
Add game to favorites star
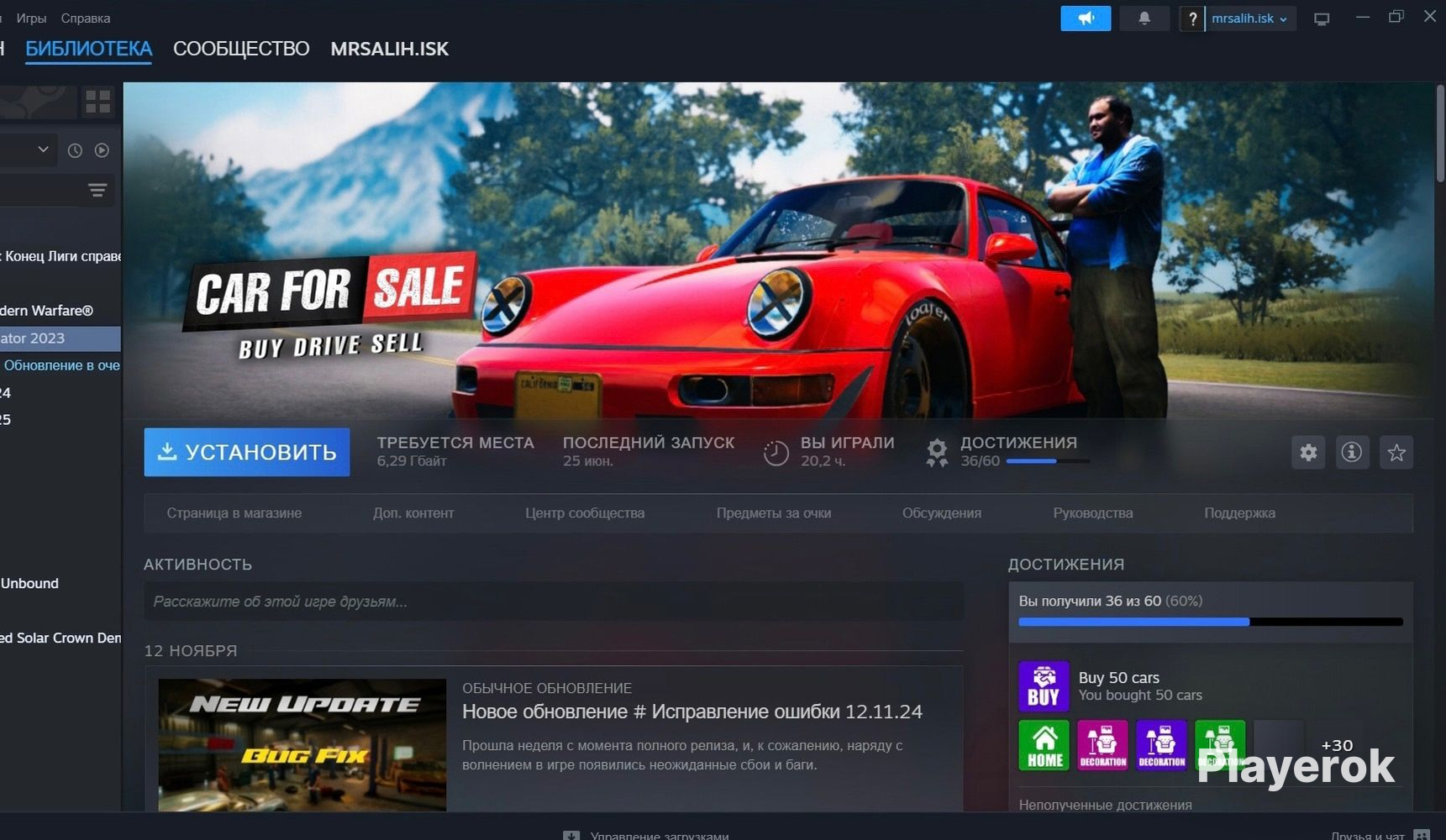tap(1396, 453)
